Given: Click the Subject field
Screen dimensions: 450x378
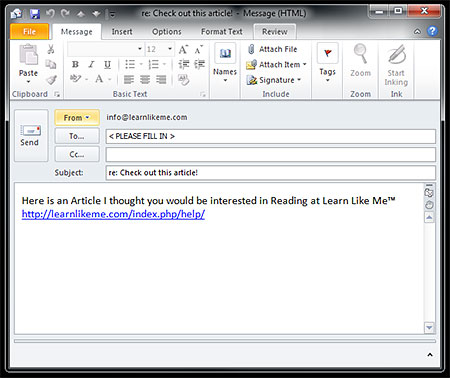Looking at the screenshot, I should pyautogui.click(x=271, y=173).
